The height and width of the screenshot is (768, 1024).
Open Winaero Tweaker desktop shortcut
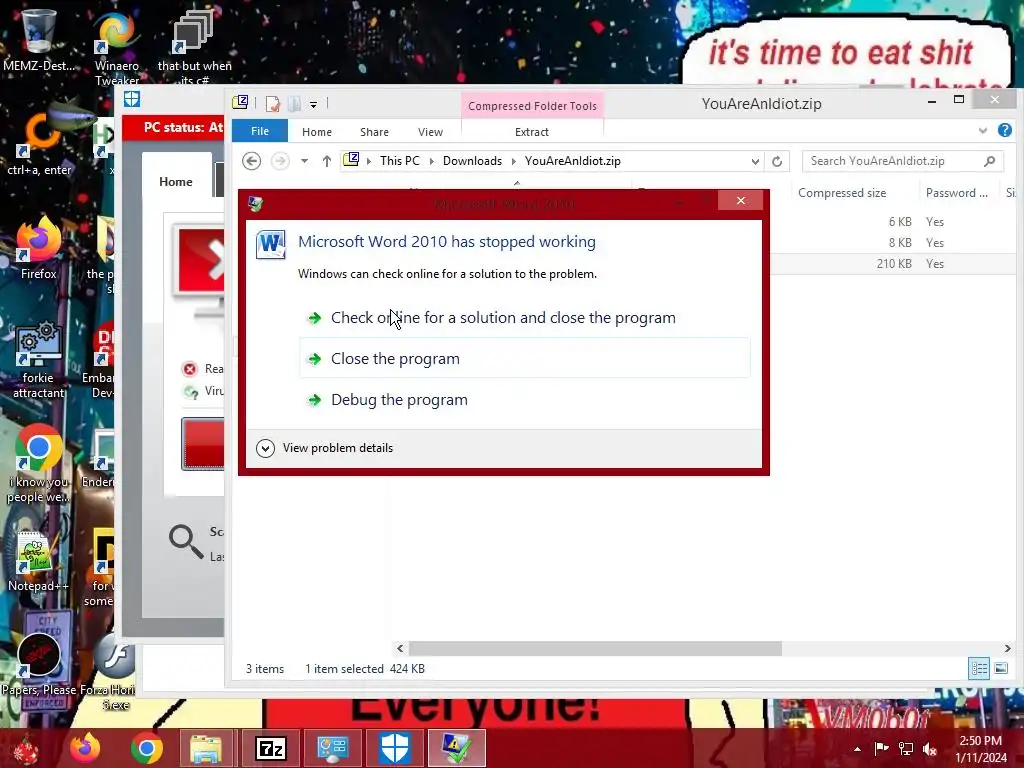116,47
